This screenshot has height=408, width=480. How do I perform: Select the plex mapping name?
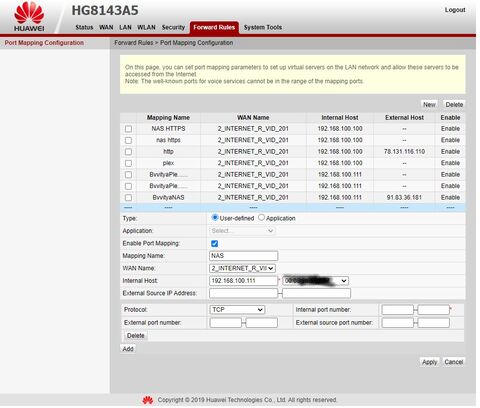pos(168,163)
